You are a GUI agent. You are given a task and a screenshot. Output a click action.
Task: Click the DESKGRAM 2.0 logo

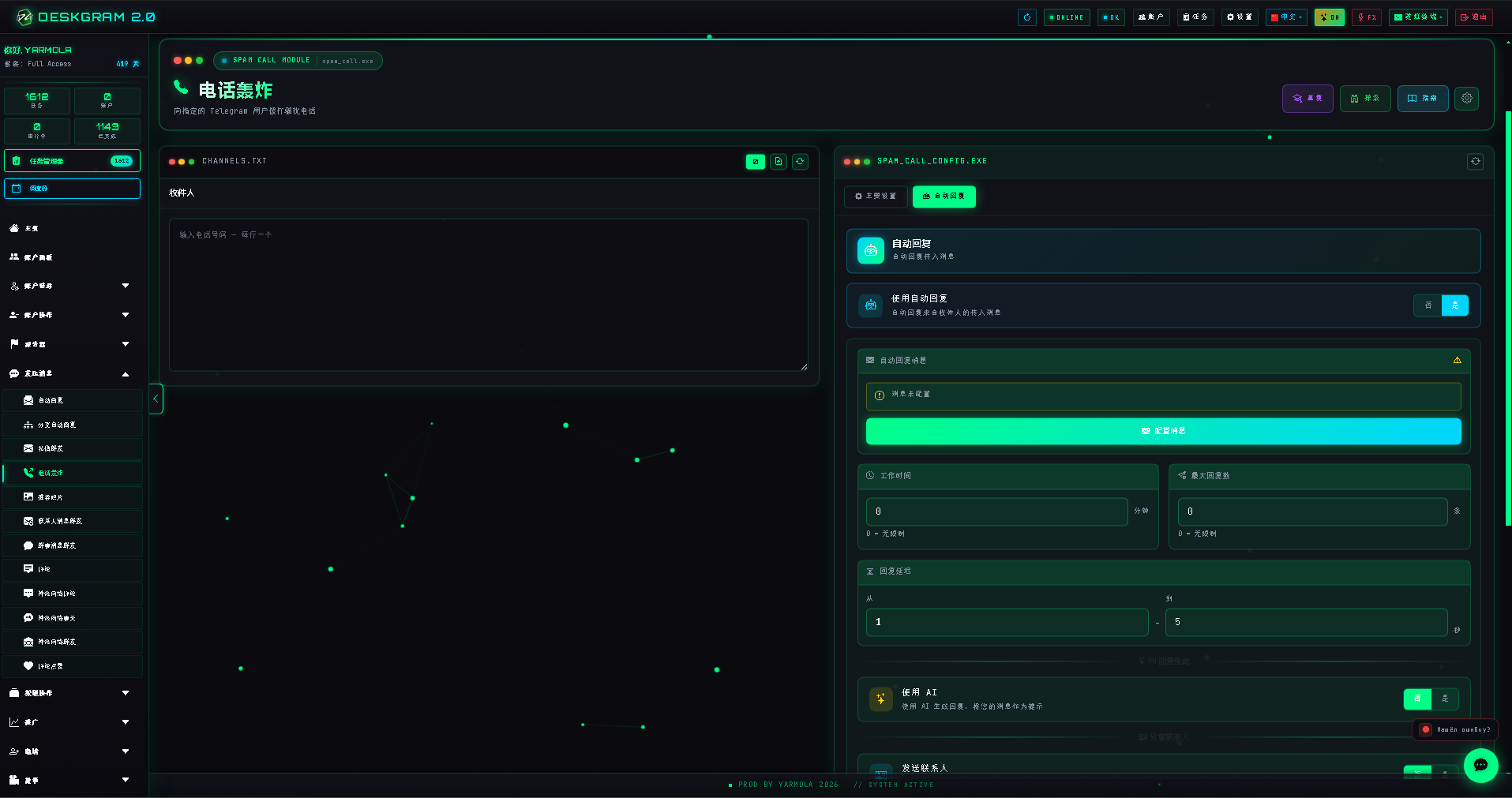(x=87, y=17)
